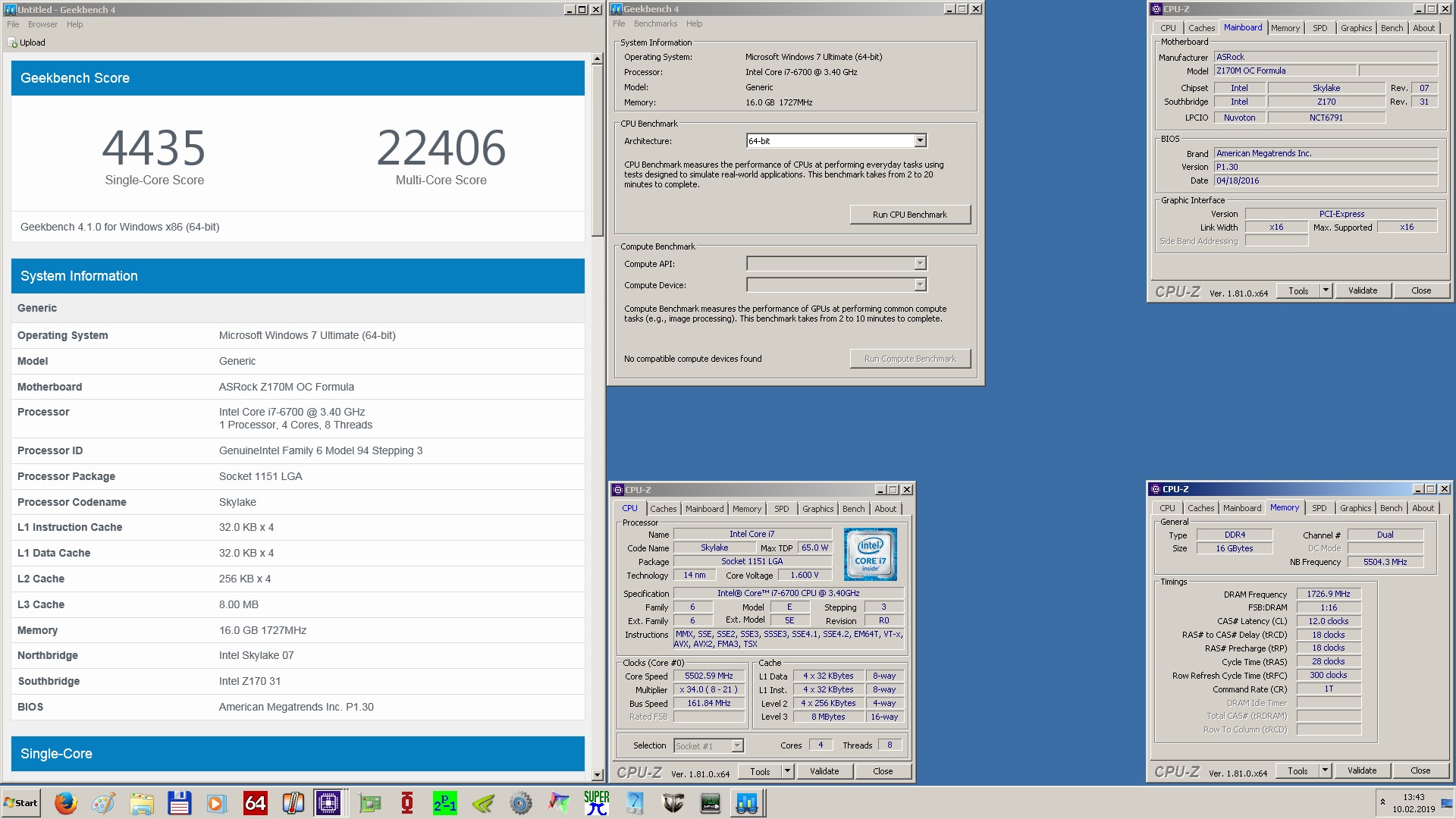Viewport: 1456px width, 819px height.
Task: Open the Architecture 64-bit dropdown
Action: point(920,141)
